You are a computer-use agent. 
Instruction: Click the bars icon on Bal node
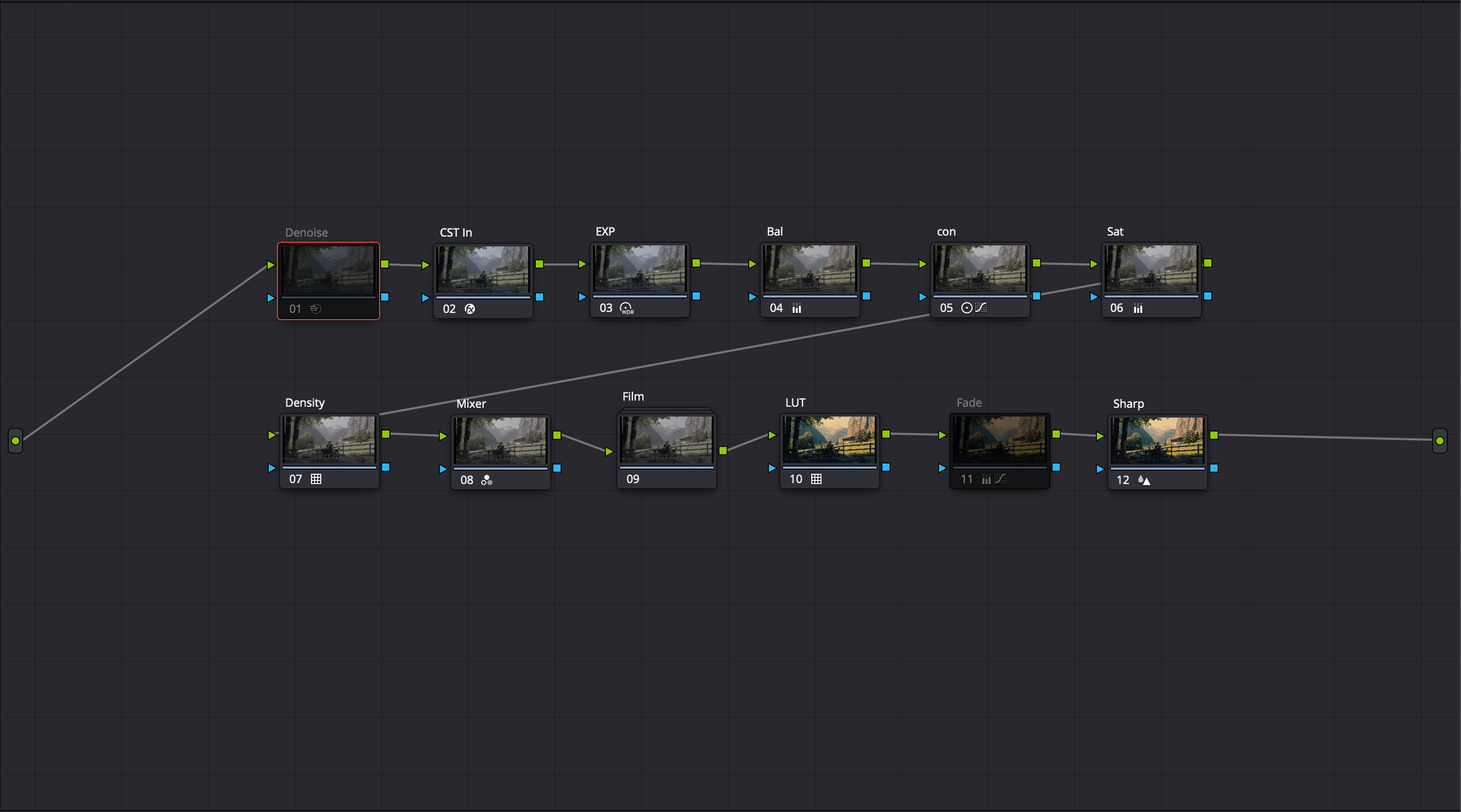click(797, 308)
